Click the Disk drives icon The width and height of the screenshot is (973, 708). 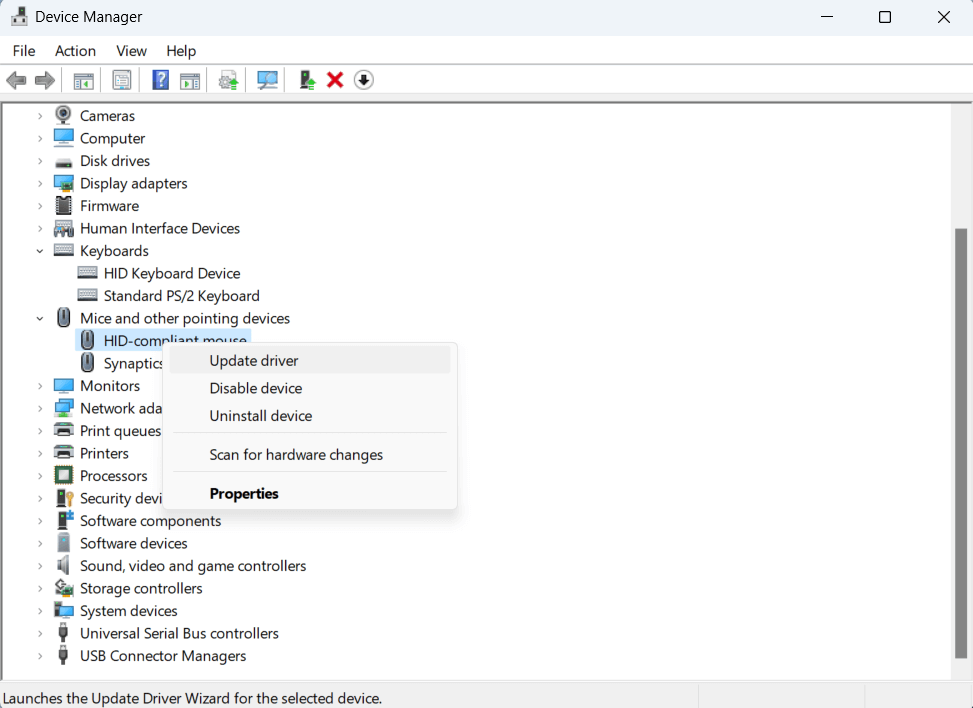point(63,161)
